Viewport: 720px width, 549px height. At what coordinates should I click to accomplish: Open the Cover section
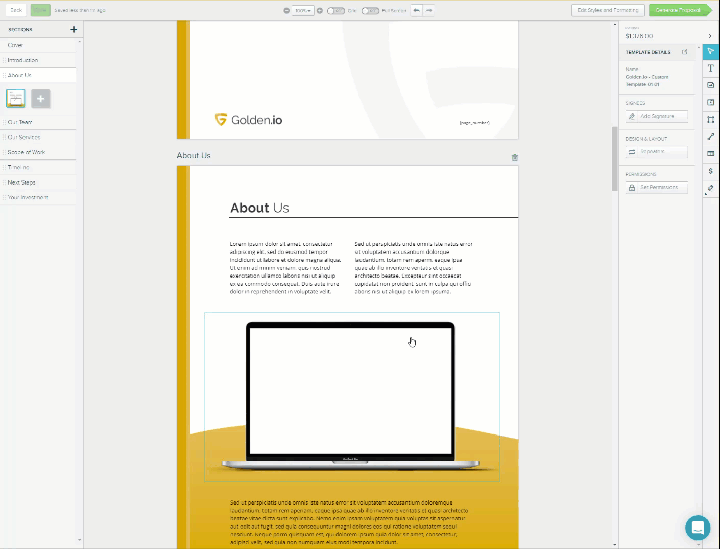39,45
